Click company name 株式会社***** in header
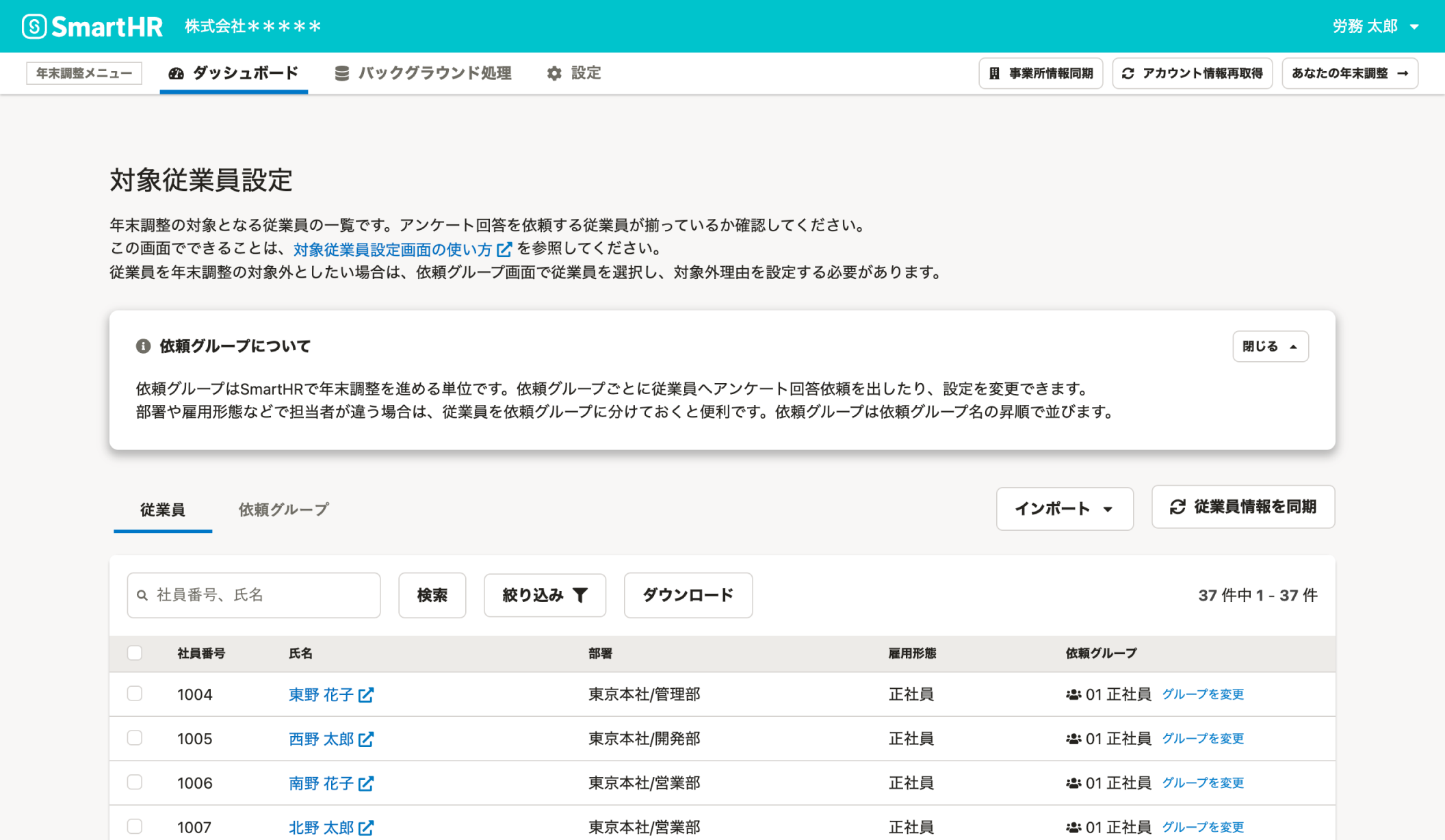The height and width of the screenshot is (840, 1445). [x=253, y=27]
